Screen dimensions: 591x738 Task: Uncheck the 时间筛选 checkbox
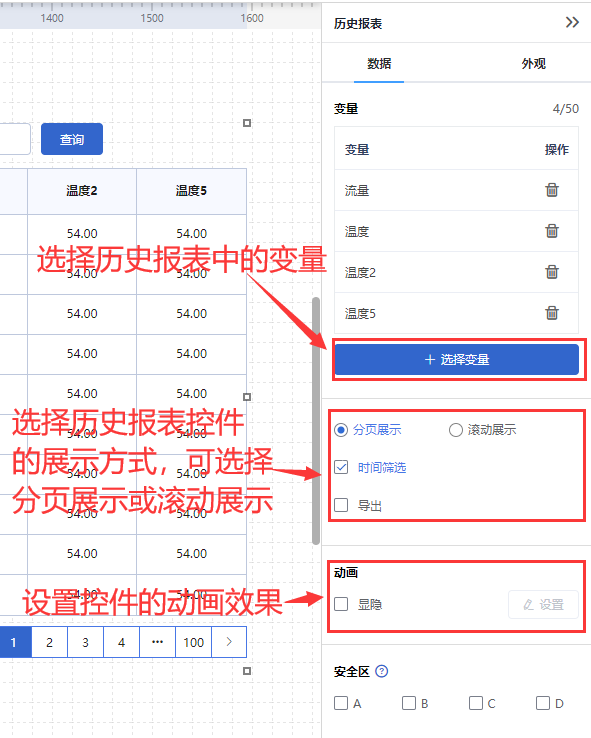point(341,467)
